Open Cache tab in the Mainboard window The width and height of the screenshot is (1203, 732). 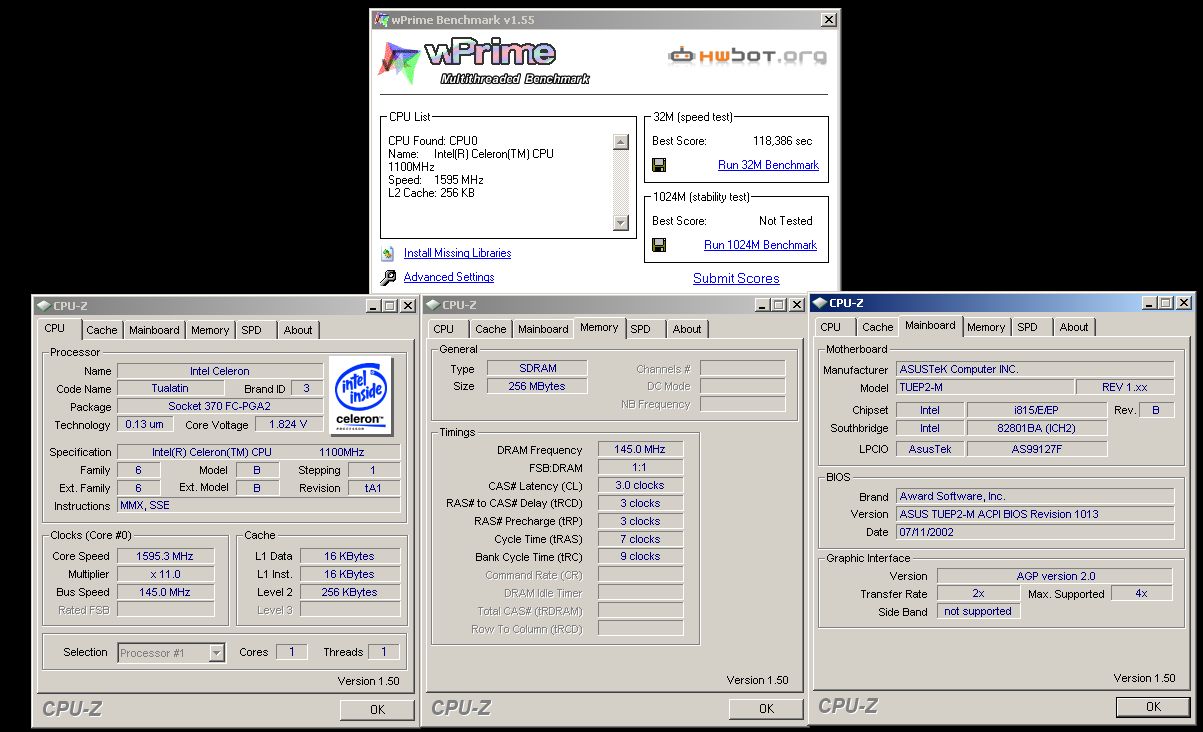pyautogui.click(x=878, y=327)
